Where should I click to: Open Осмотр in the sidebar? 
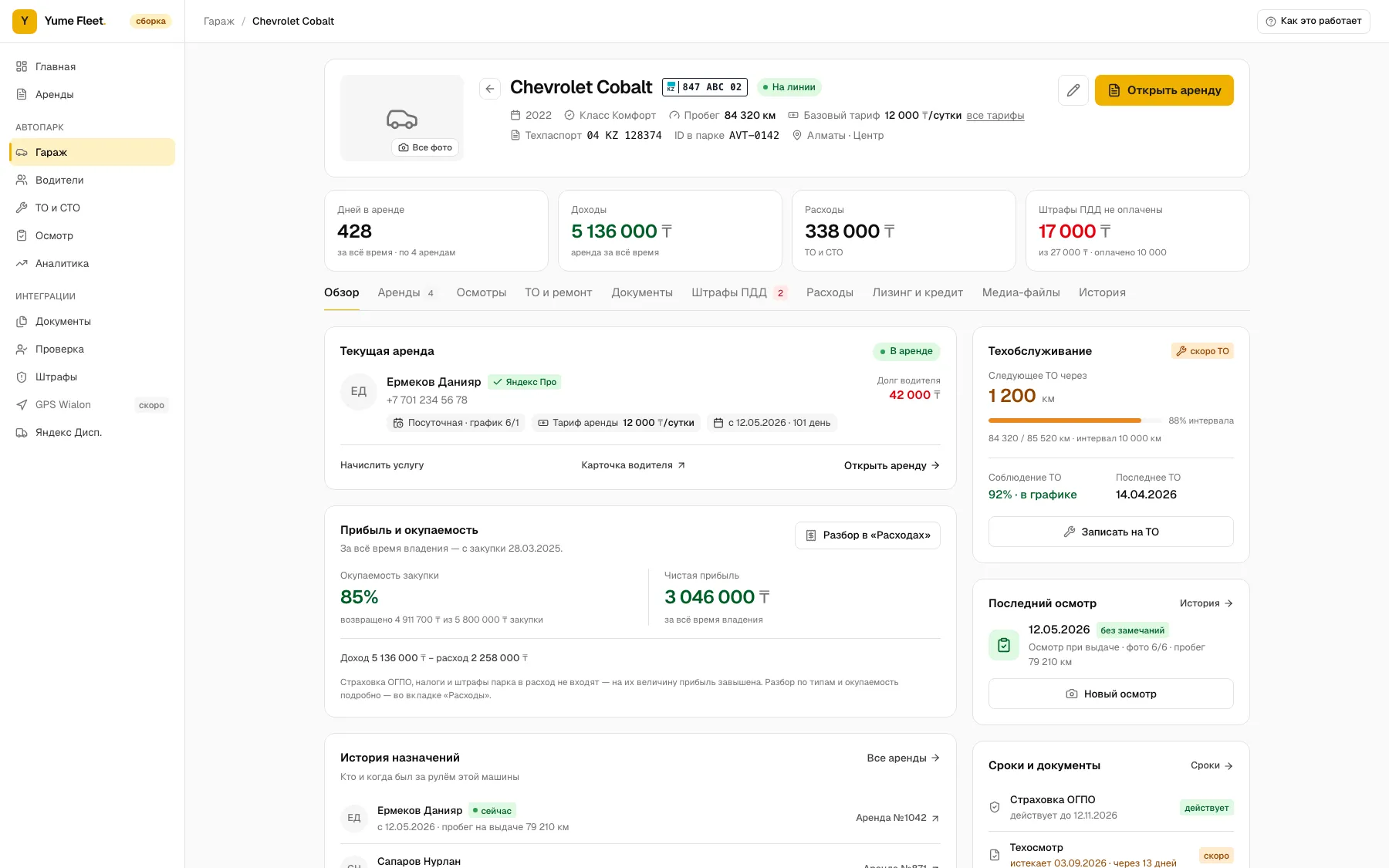tap(92, 235)
